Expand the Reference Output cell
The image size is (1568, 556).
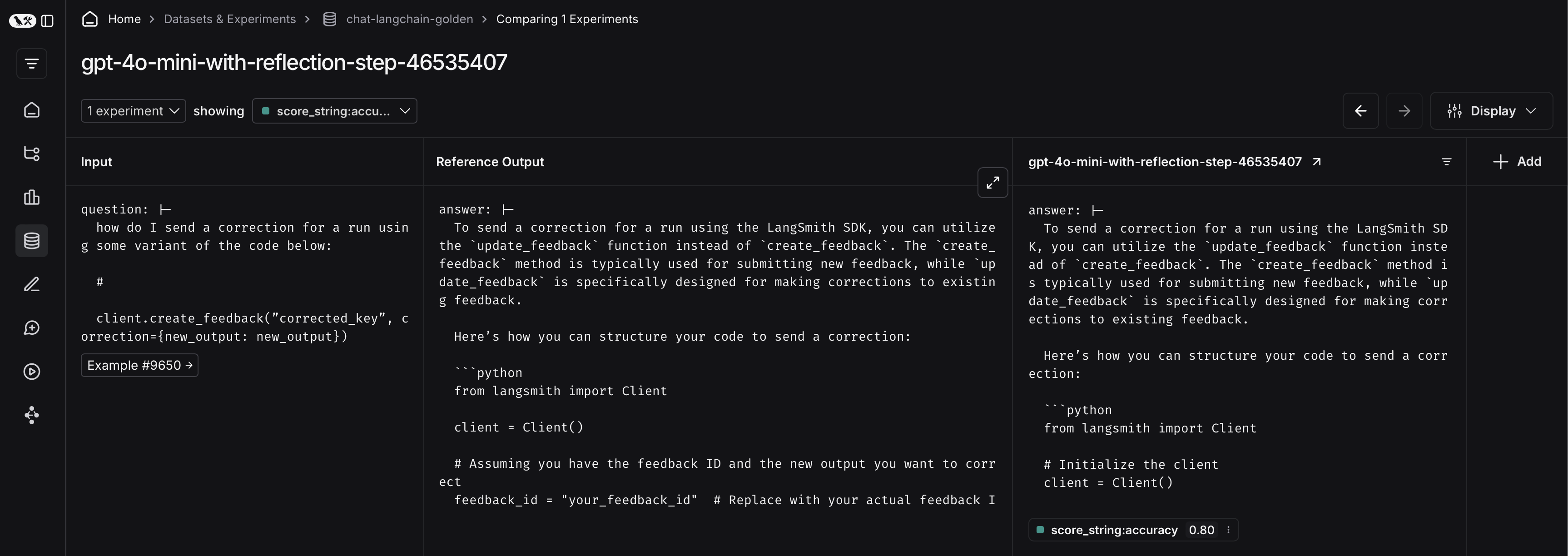(992, 182)
